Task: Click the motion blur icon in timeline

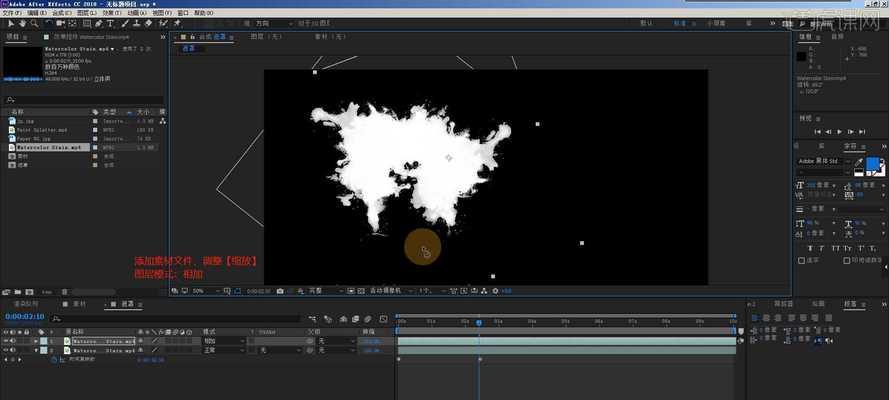Action: tap(367, 319)
